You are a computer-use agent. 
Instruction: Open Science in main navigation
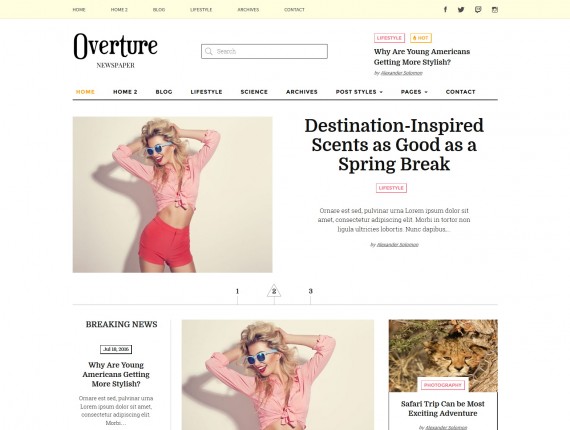click(254, 92)
